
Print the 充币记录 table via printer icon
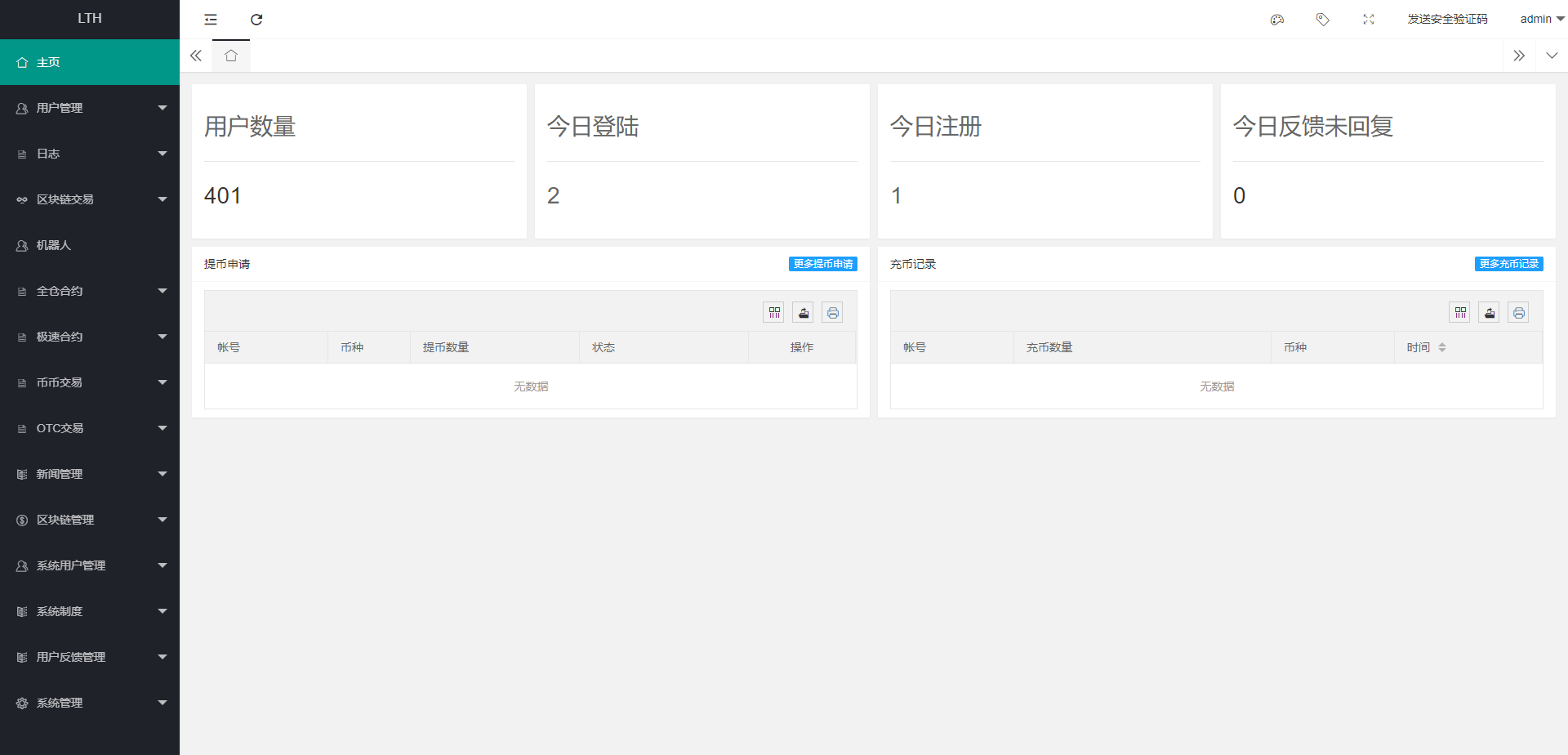pyautogui.click(x=1518, y=313)
